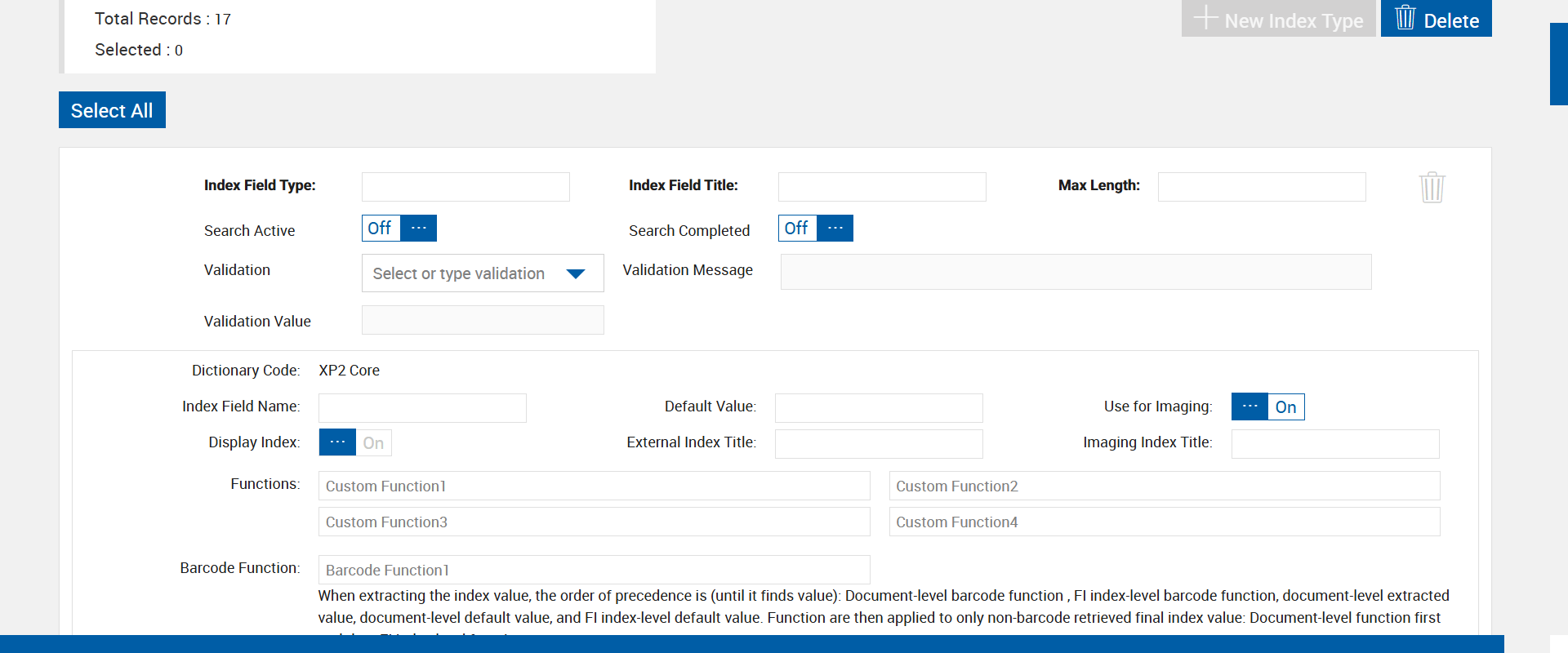Click the Imaging Index Title input
Screen dimensions: 1568x653
coord(1334,444)
